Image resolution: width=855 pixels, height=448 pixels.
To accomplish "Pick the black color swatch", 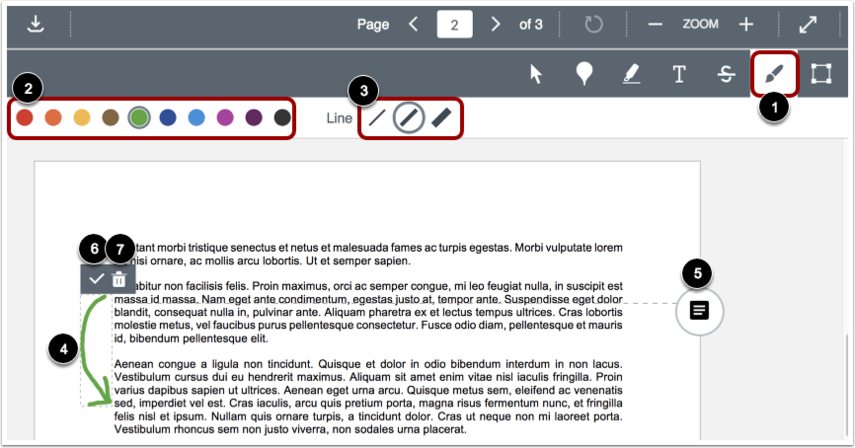I will point(282,117).
